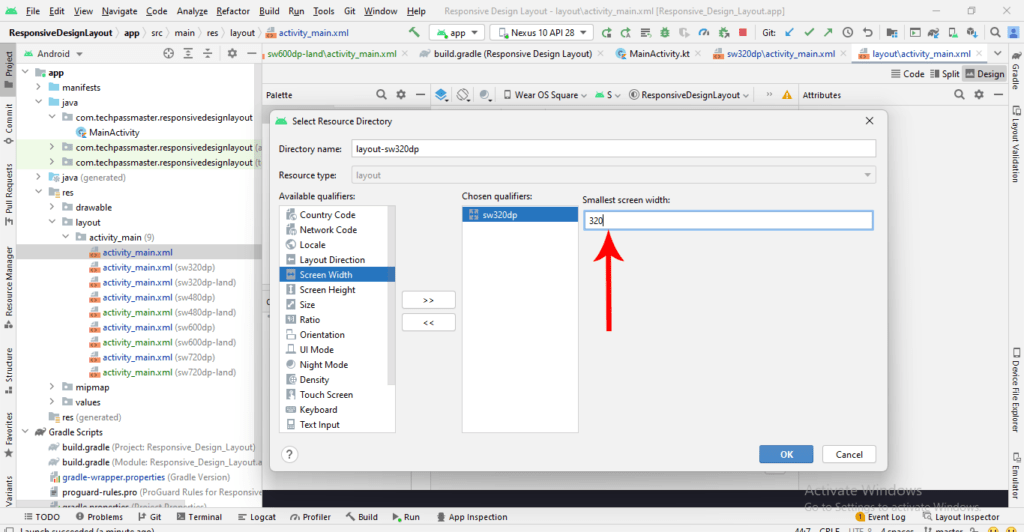Switch to Code view mode
Image resolution: width=1024 pixels, height=532 pixels.
coord(908,74)
